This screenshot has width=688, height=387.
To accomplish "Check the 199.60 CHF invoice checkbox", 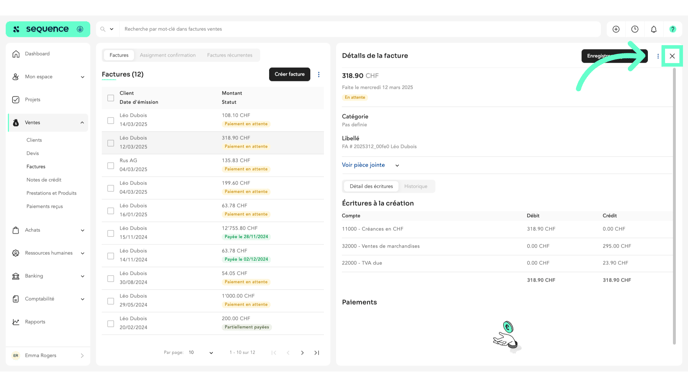I will pos(111,188).
